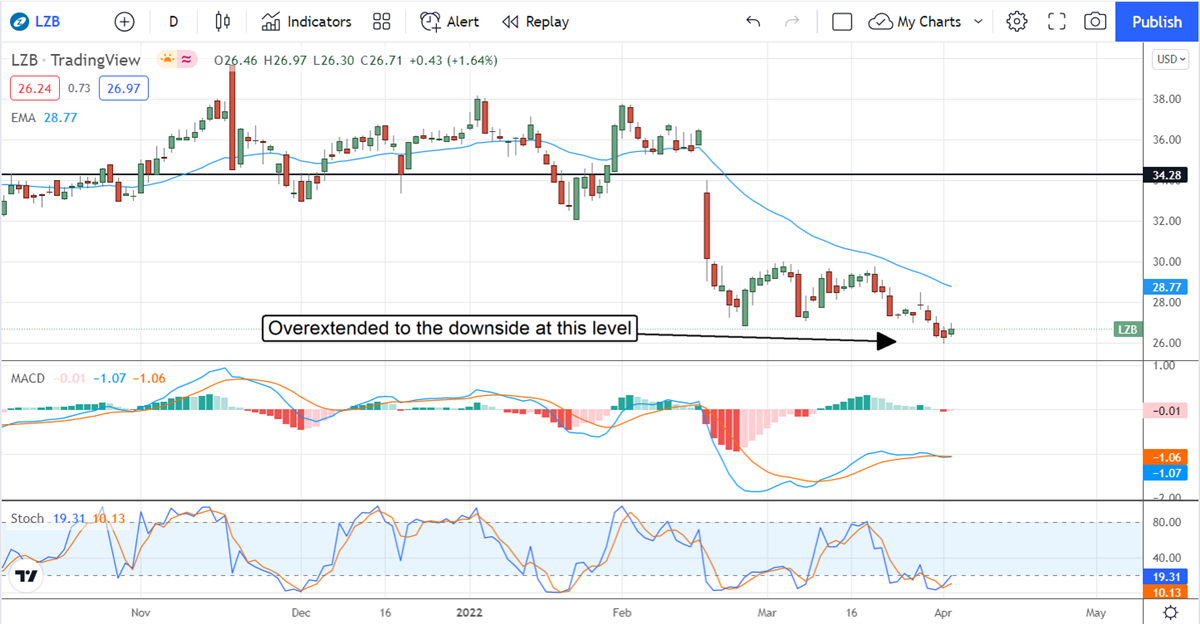Open the indicator templates grid icon
The width and height of the screenshot is (1200, 624).
point(381,21)
